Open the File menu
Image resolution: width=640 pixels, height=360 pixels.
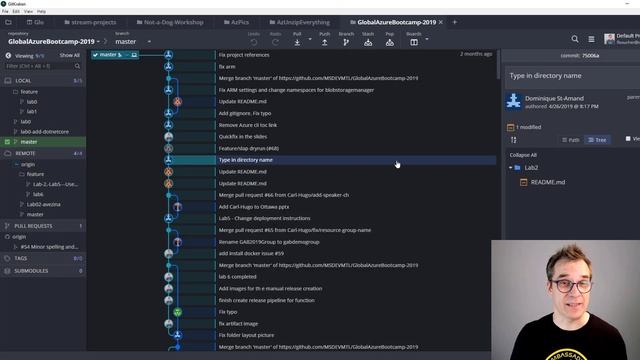pos(5,11)
